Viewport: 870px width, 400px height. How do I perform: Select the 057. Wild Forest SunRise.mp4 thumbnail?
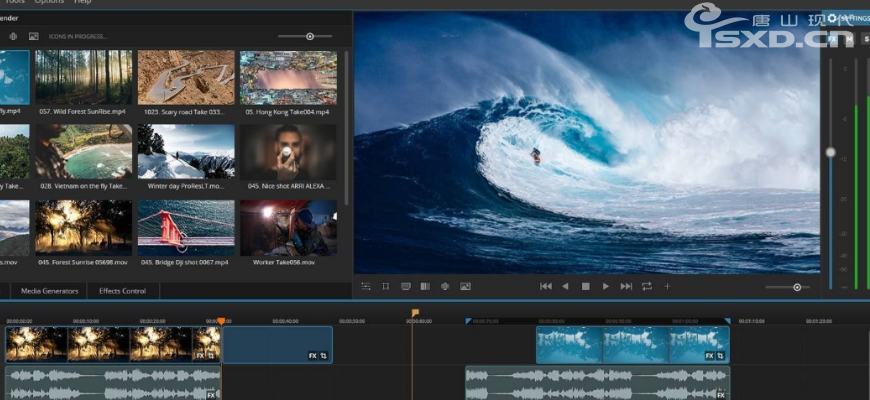click(x=84, y=77)
